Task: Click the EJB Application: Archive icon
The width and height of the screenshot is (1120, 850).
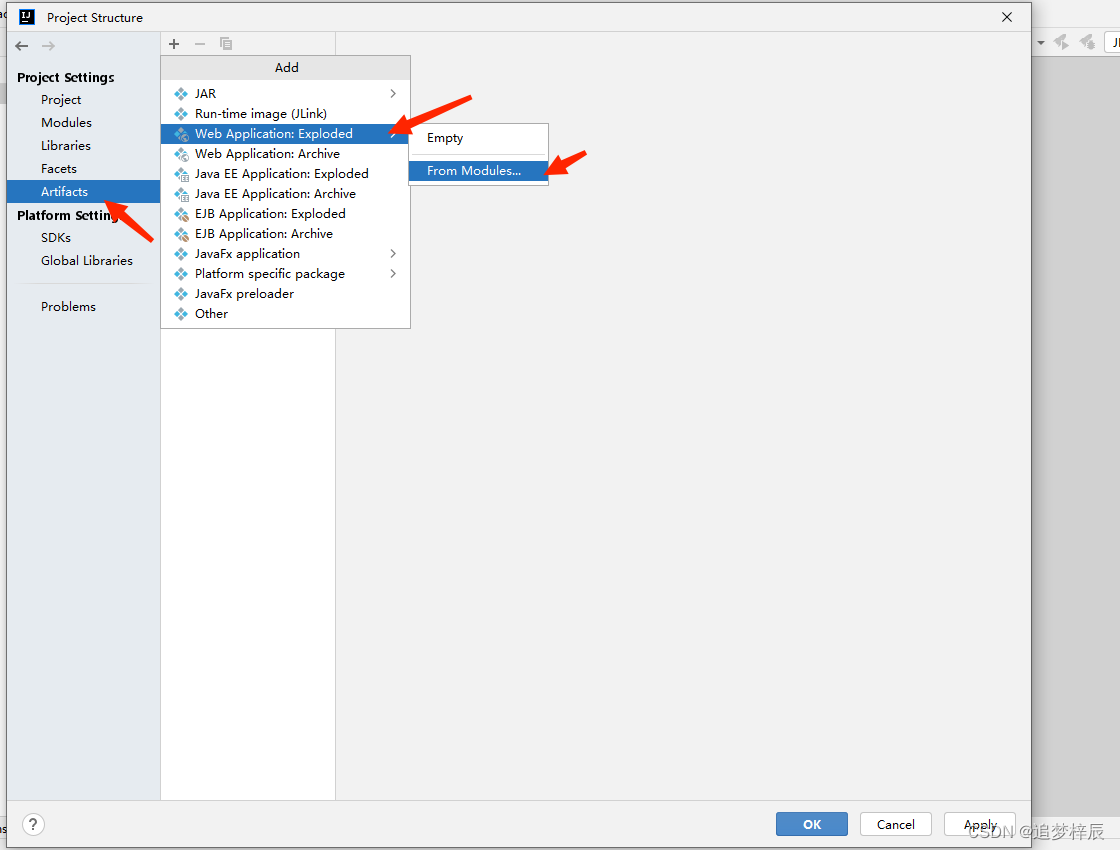Action: coord(181,234)
